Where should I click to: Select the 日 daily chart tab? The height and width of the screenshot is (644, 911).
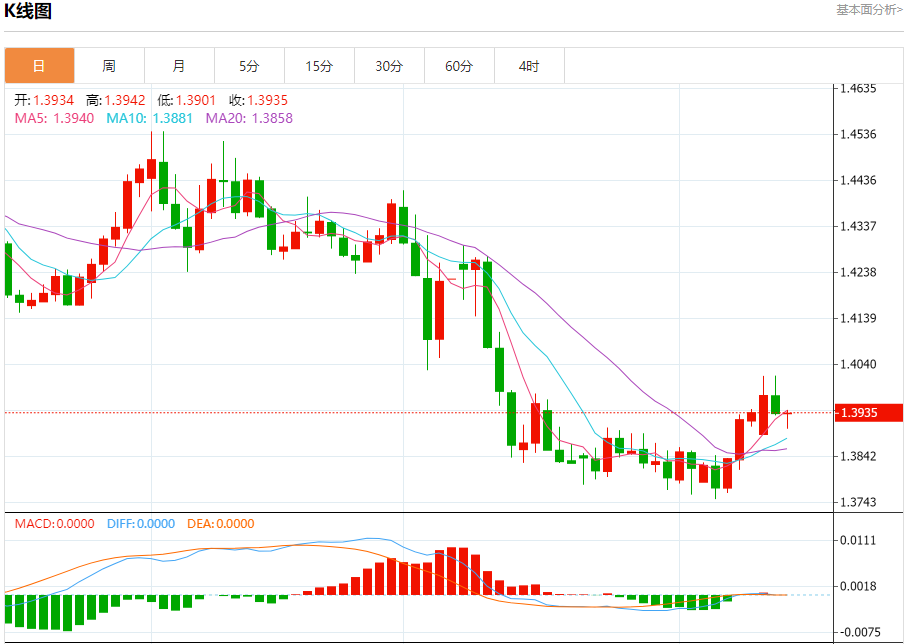(x=40, y=66)
